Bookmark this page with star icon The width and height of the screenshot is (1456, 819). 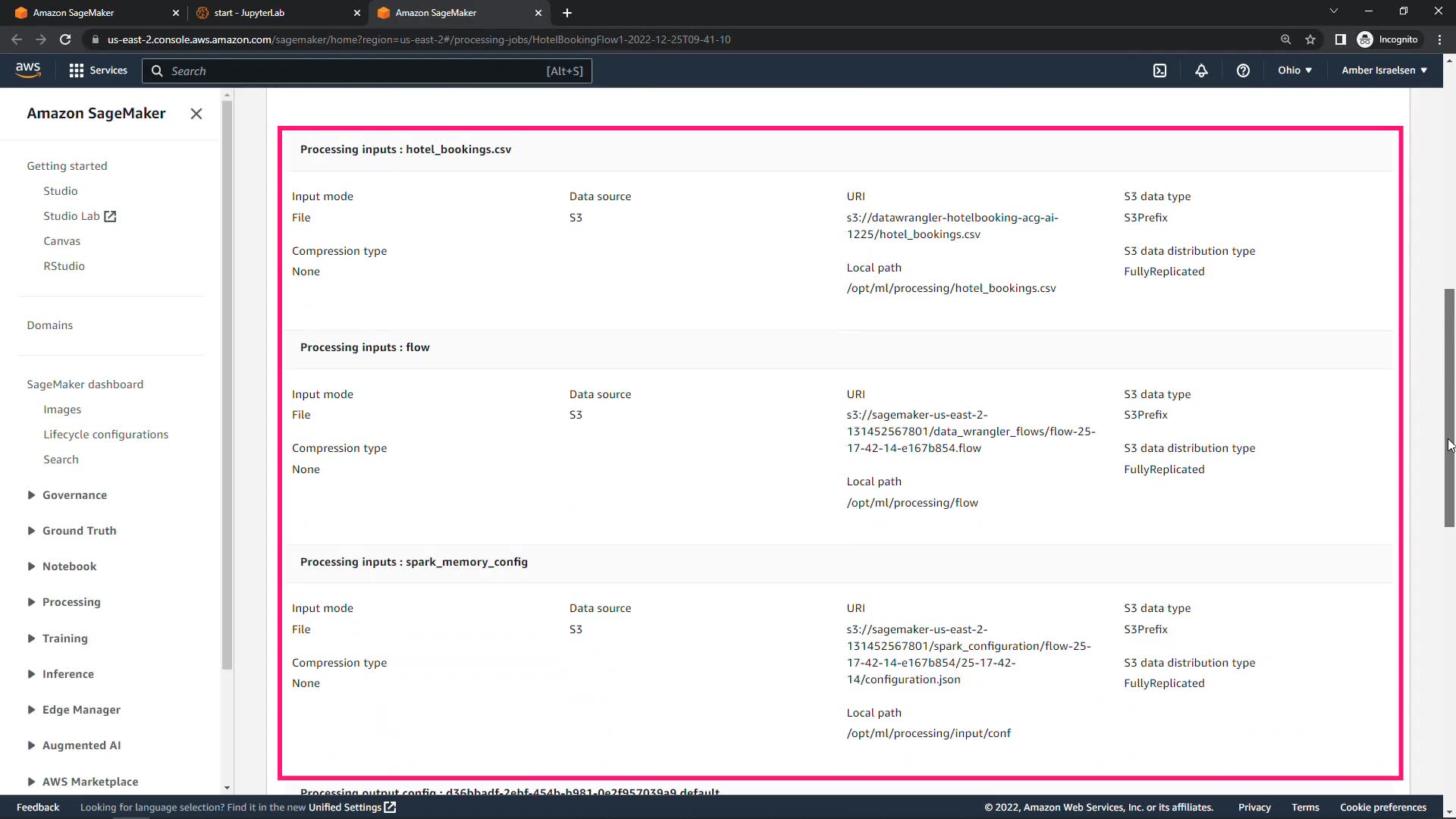click(x=1310, y=39)
